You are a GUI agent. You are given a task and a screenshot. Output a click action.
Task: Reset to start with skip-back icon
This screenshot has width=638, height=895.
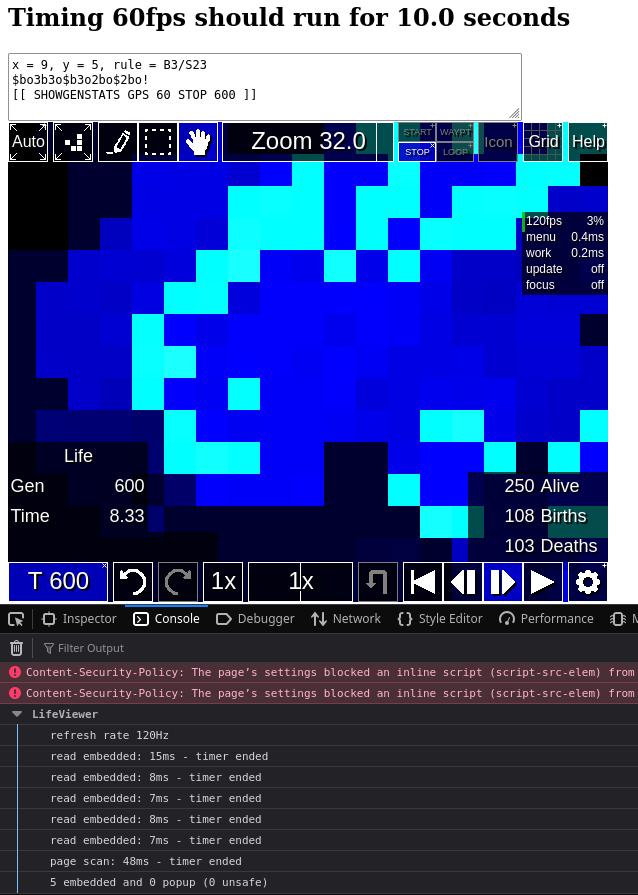[x=423, y=582]
